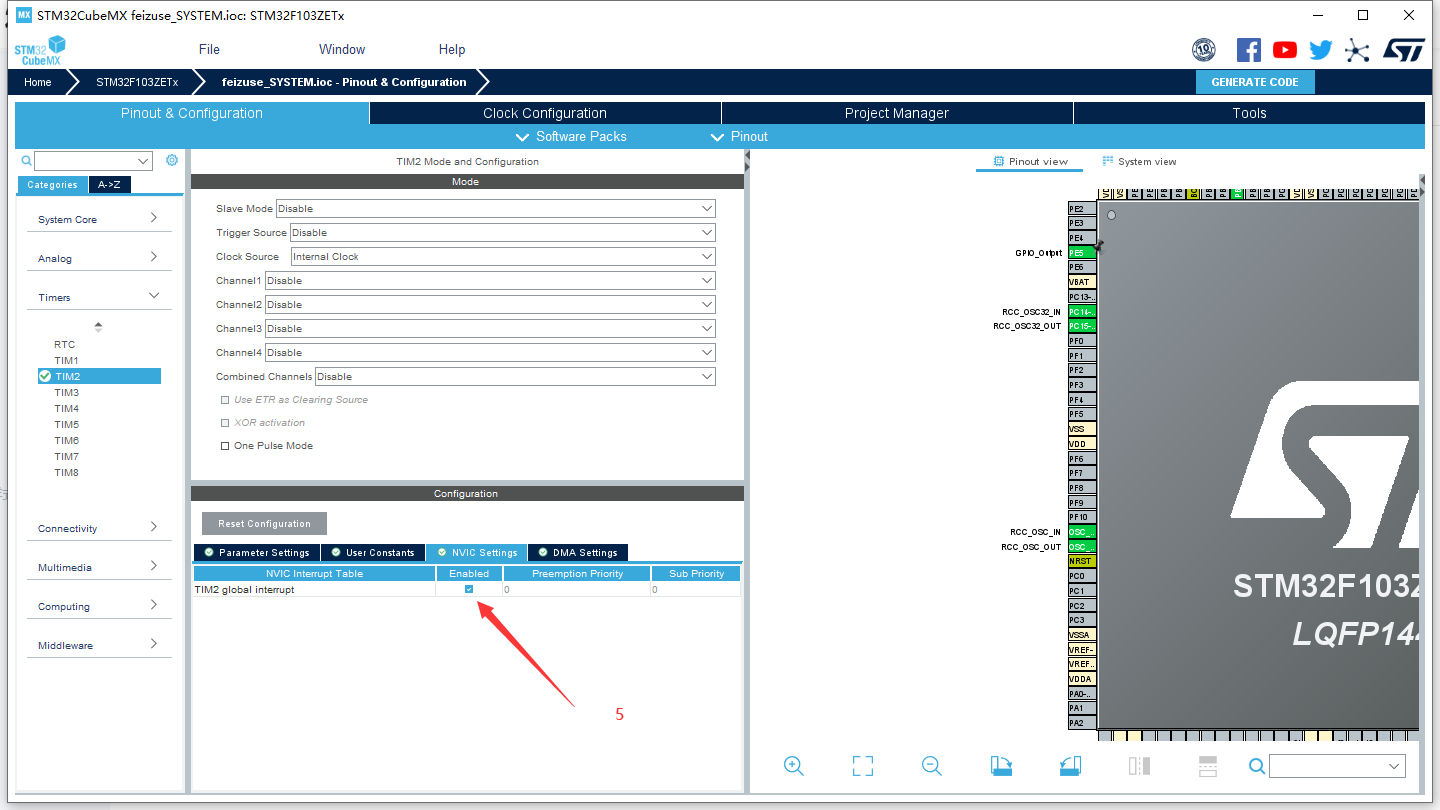
Task: Expand the Computing category
Action: coord(98,606)
